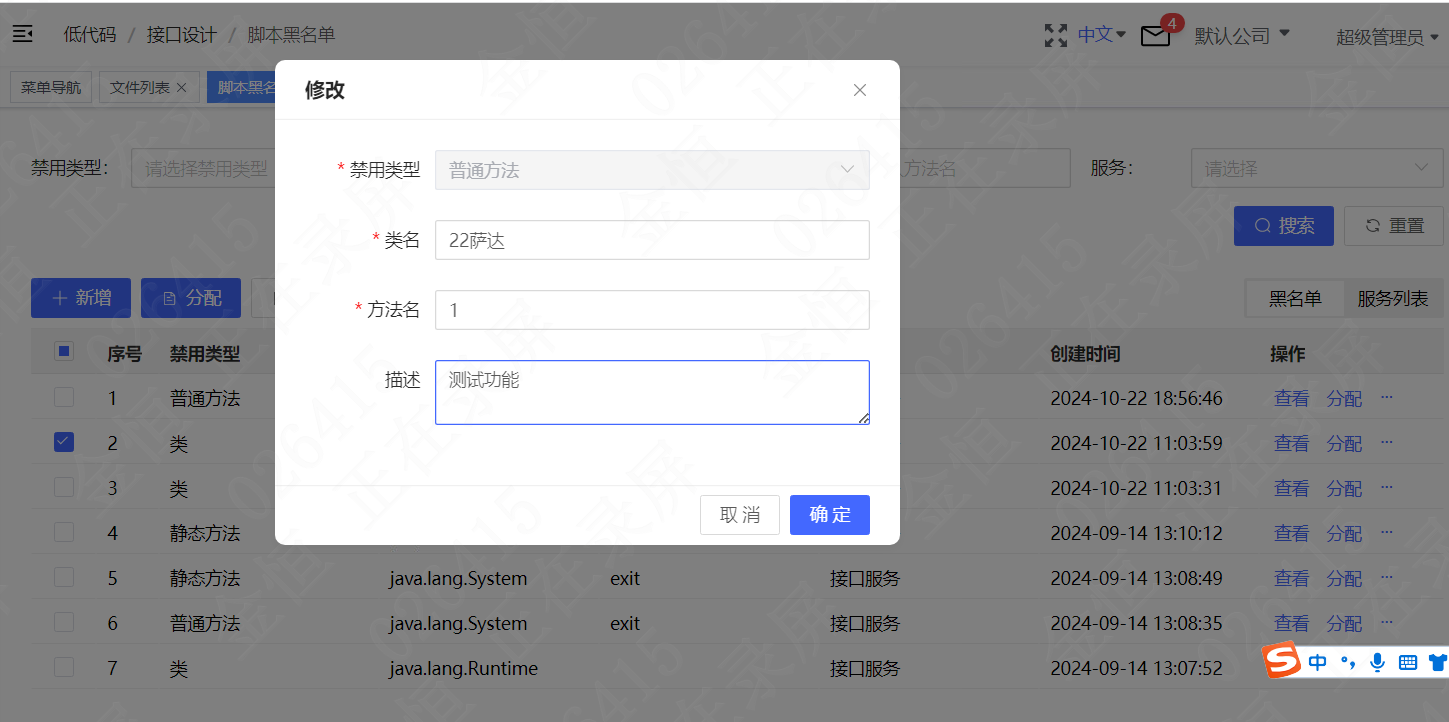Click the 确定 button

[x=830, y=515]
